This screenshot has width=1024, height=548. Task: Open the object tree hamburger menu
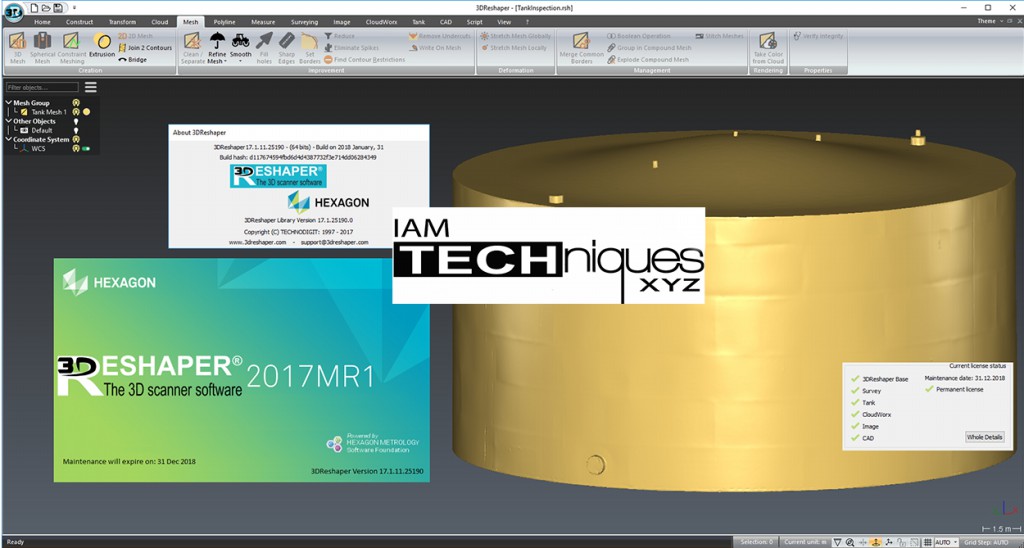[91, 87]
